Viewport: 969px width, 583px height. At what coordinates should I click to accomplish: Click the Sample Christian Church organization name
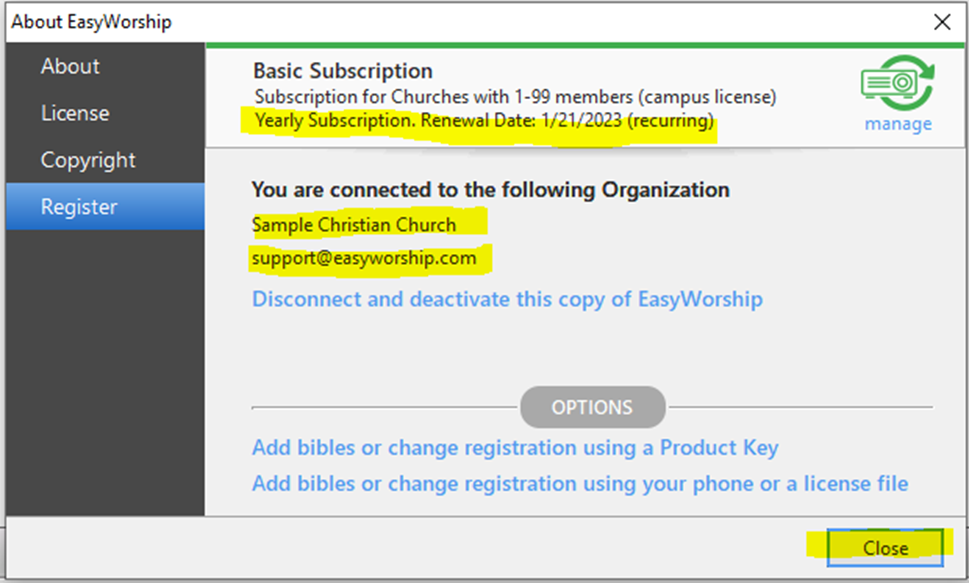click(x=354, y=224)
